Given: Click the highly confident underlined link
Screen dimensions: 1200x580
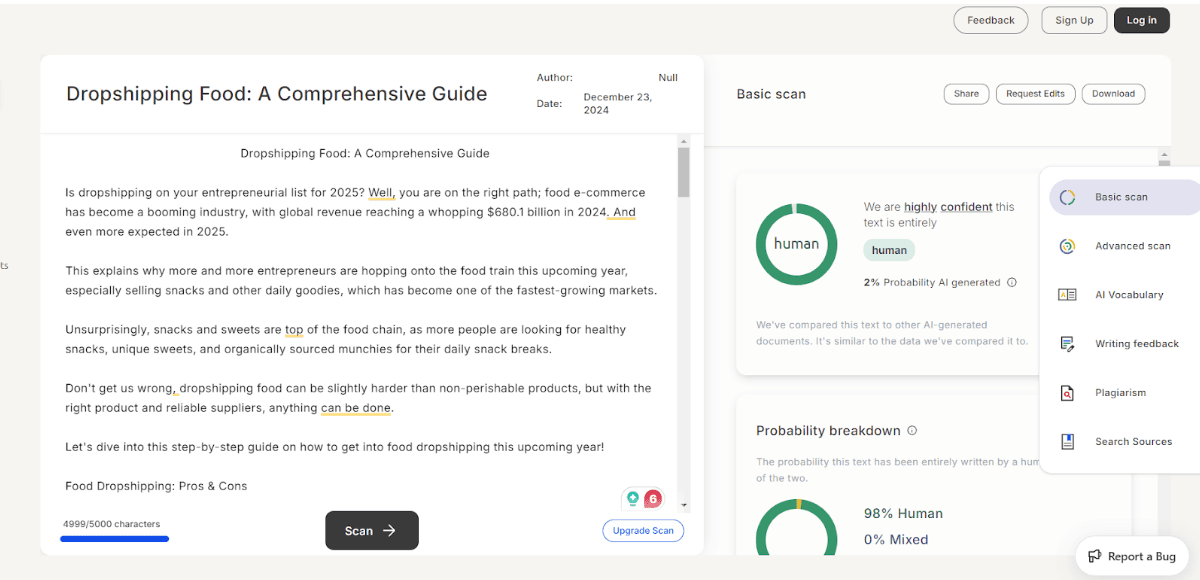Looking at the screenshot, I should click(948, 207).
